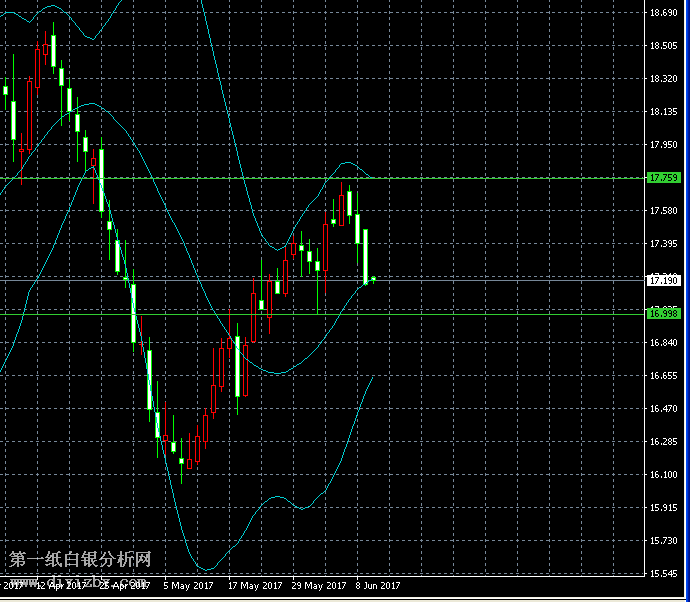The width and height of the screenshot is (690, 602).
Task: Click the 18.690 price axis label
Action: tap(664, 13)
